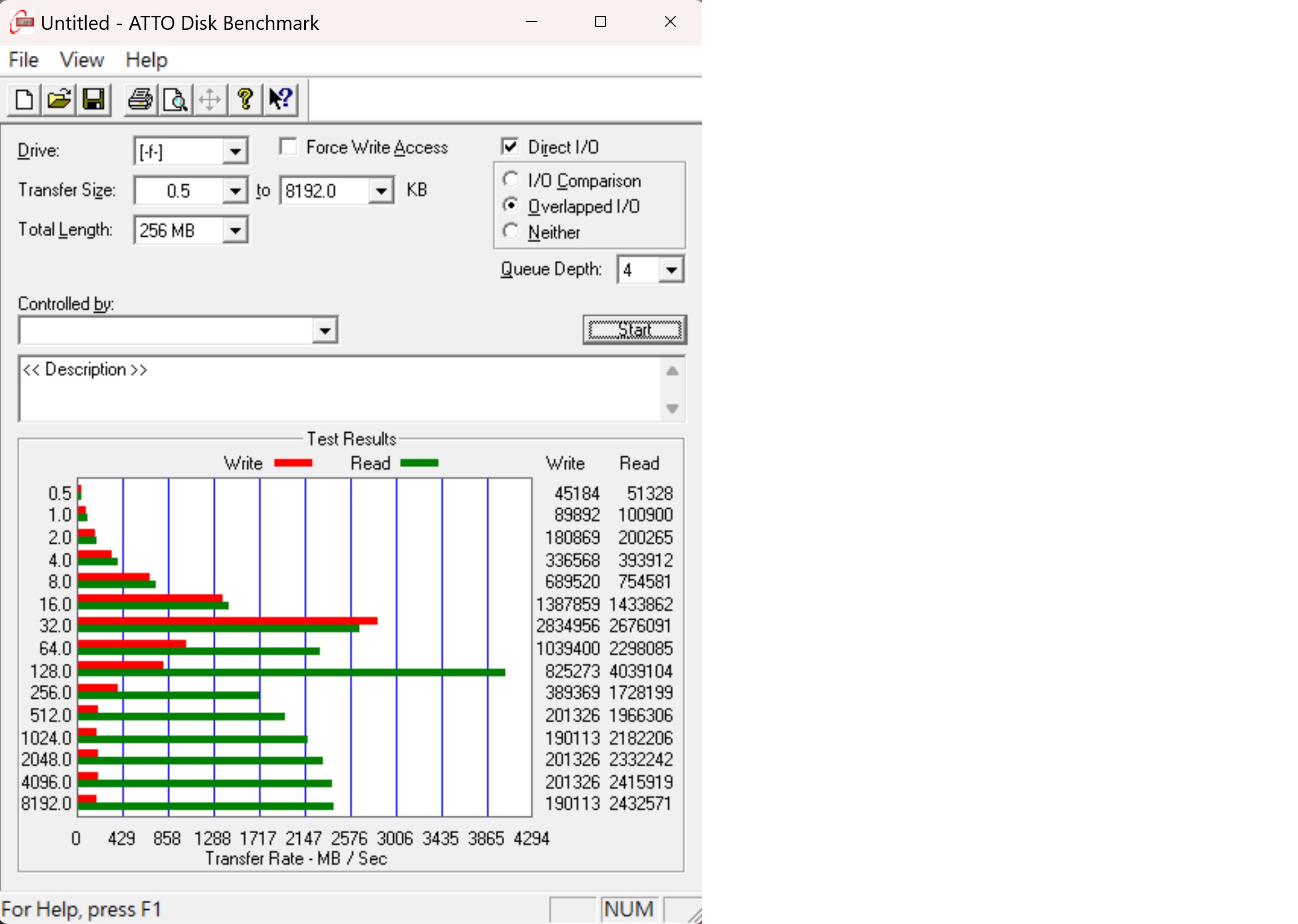
Task: Click the Transfer Rate - MB / Sec label
Action: tap(296, 859)
